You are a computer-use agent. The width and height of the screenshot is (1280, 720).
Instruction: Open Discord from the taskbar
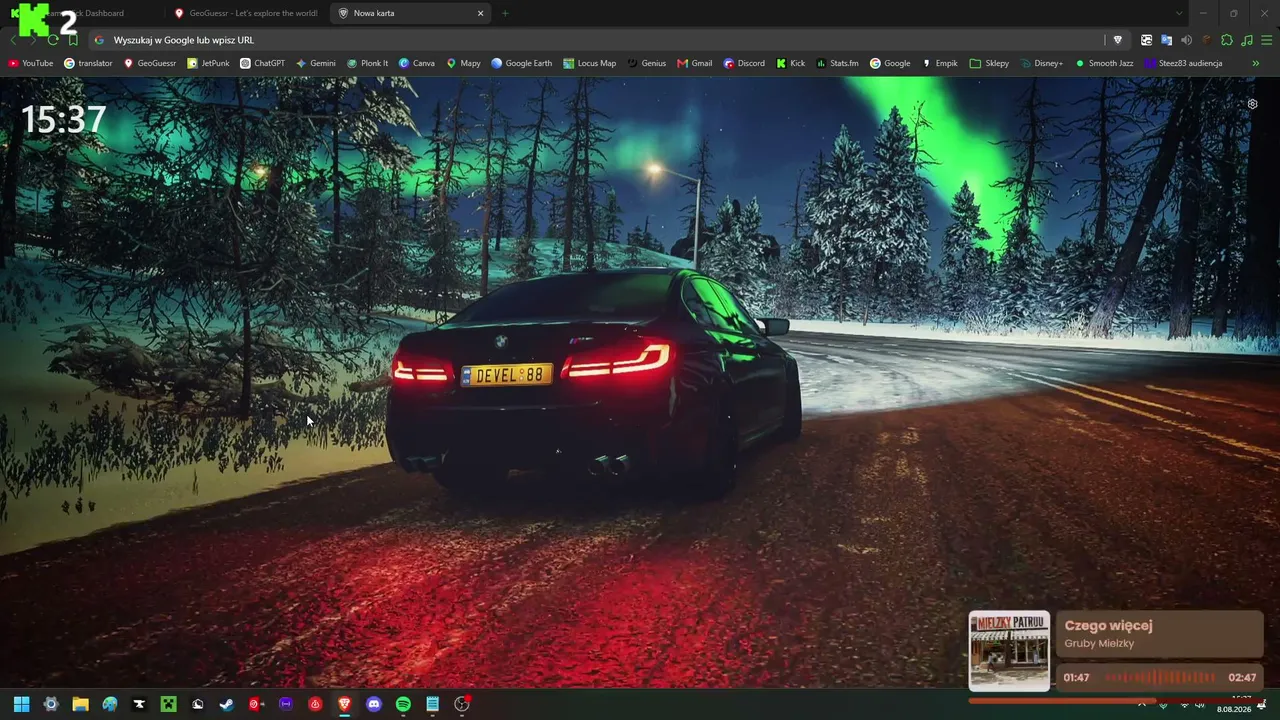tap(374, 704)
